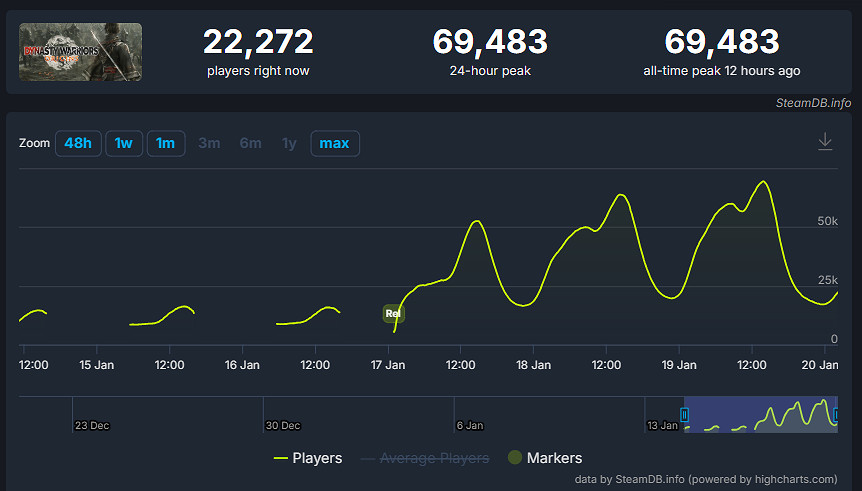Hide the Markers legend item
The height and width of the screenshot is (491, 862).
544,458
